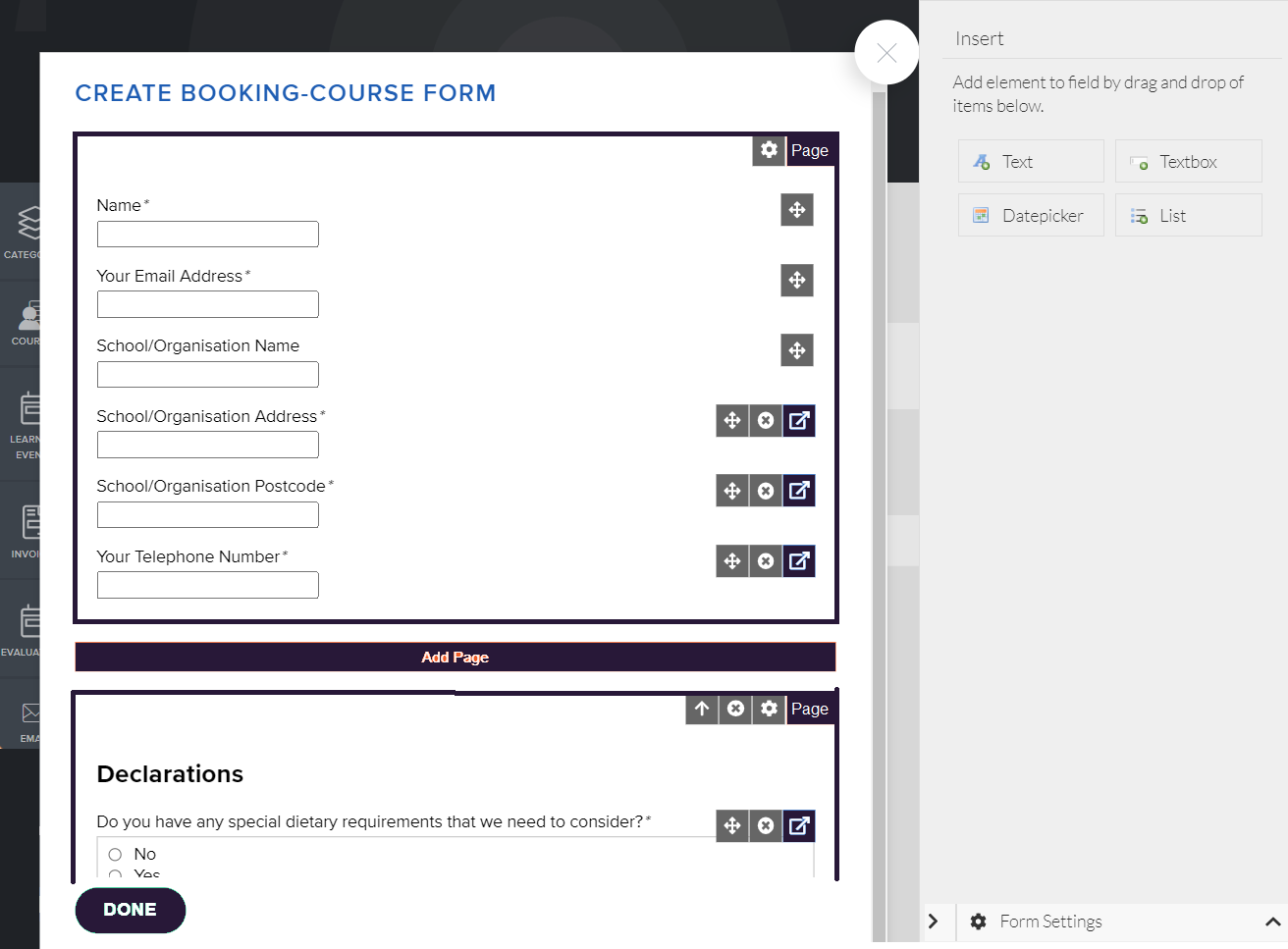The image size is (1288, 949).
Task: Collapse the Form Settings panel with the chevron
Action: coord(1273,922)
